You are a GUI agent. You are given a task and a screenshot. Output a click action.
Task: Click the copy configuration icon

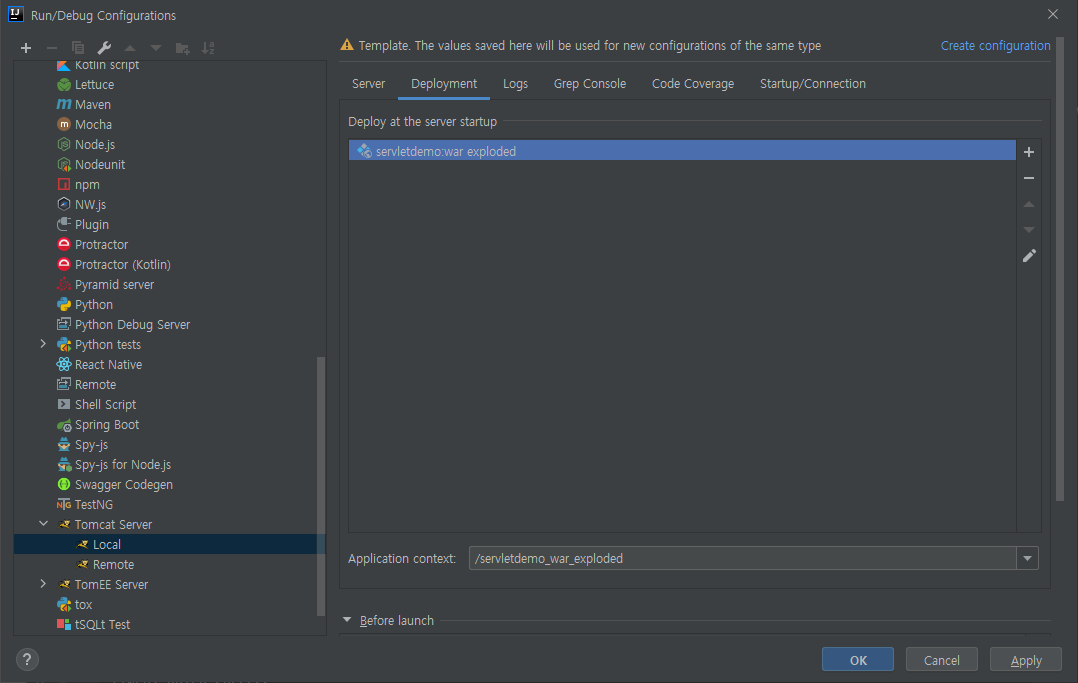pyautogui.click(x=78, y=48)
